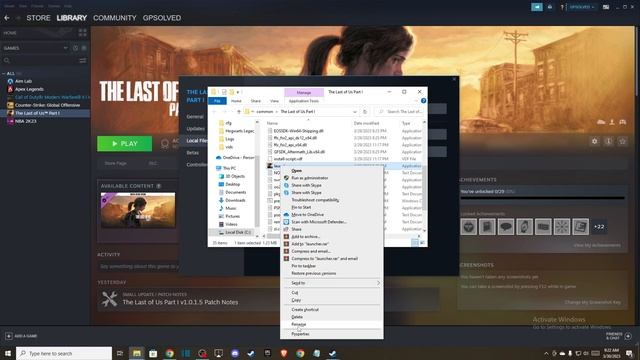Open game settings gear icon
The height and width of the screenshot is (360, 640).
pyautogui.click(x=595, y=141)
